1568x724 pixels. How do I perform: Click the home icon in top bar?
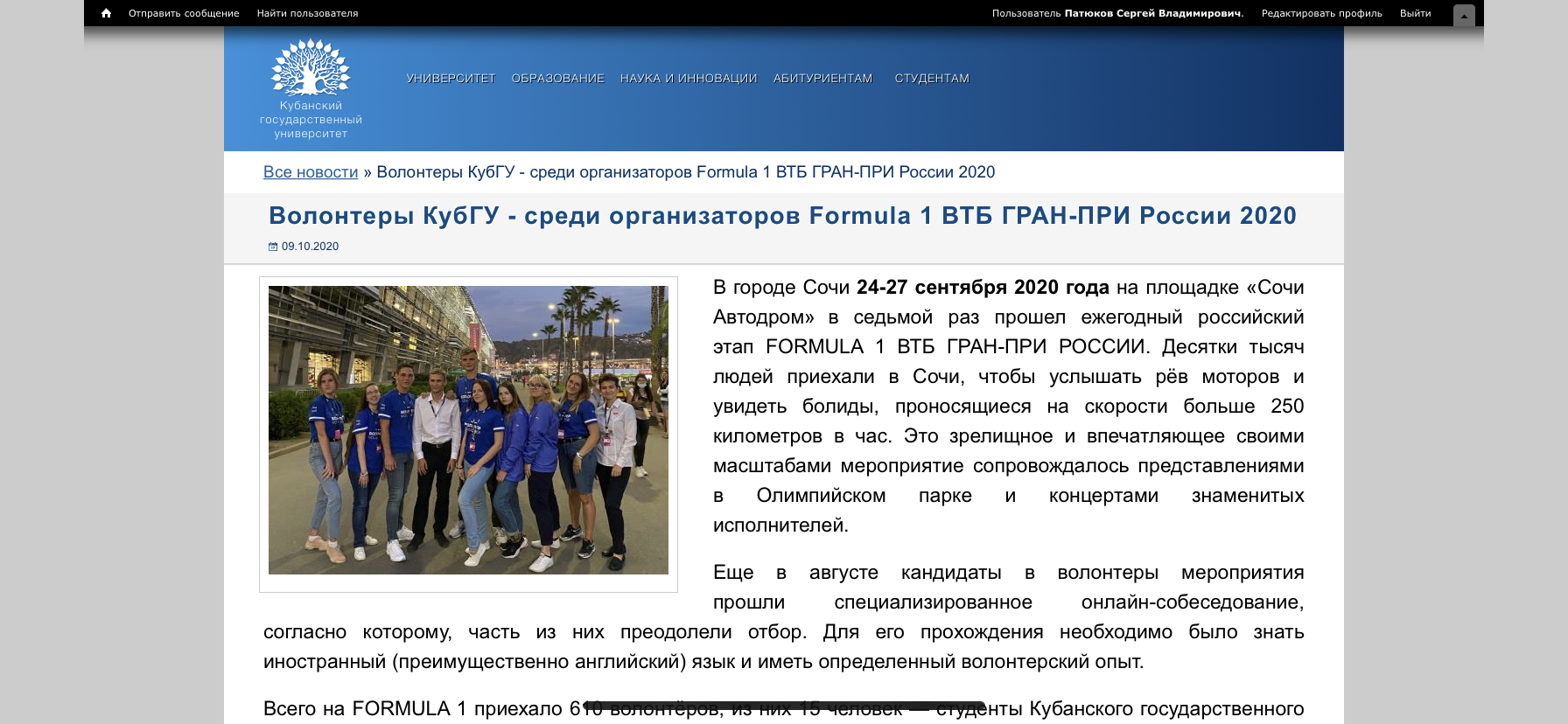[x=106, y=13]
